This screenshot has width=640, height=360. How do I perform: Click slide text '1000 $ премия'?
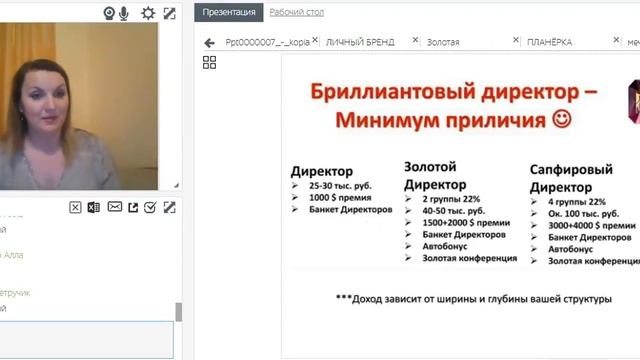(x=340, y=198)
